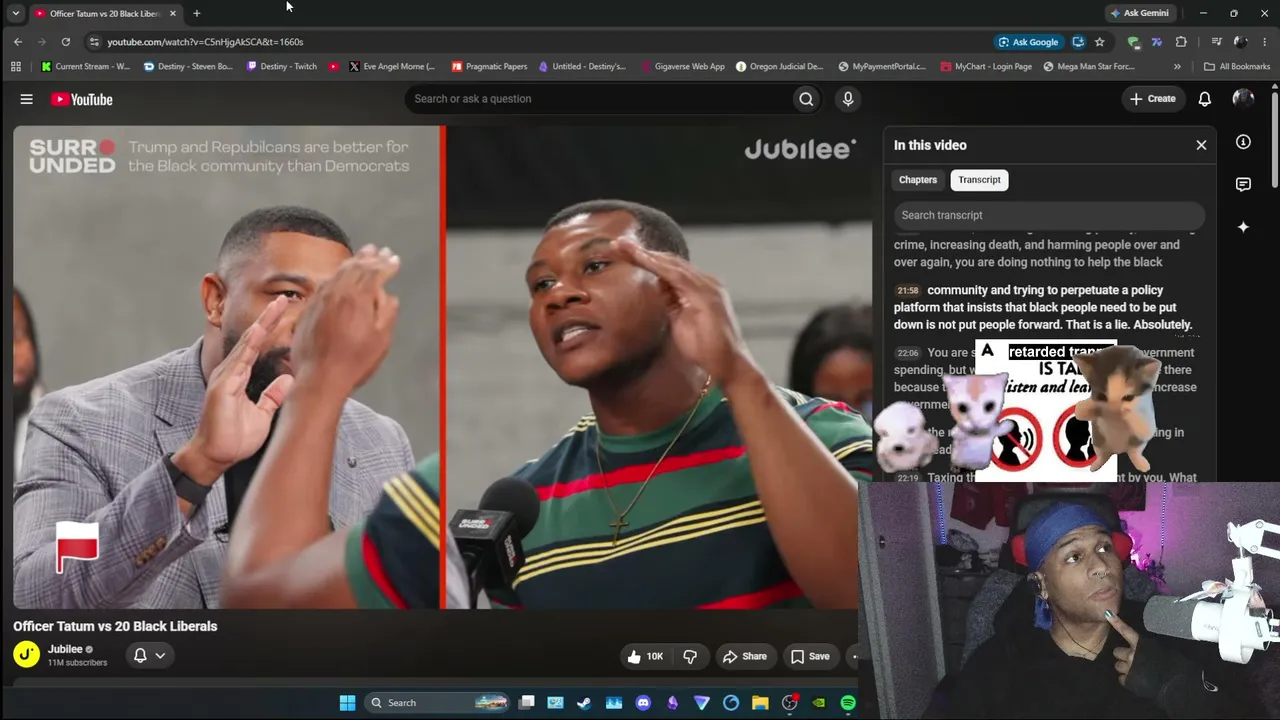The image size is (1280, 720).
Task: Open Discord from the taskbar
Action: coord(643,703)
